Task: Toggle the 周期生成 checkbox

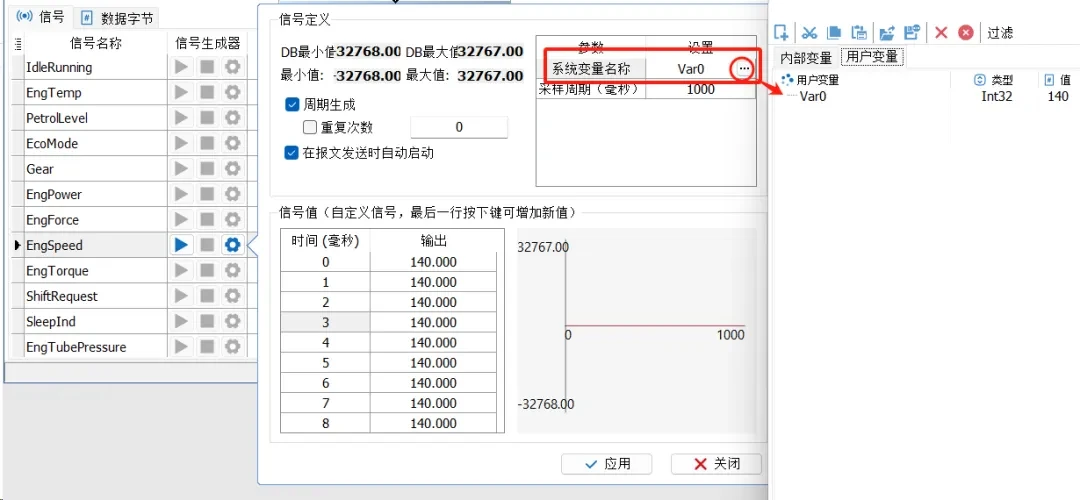Action: (291, 105)
